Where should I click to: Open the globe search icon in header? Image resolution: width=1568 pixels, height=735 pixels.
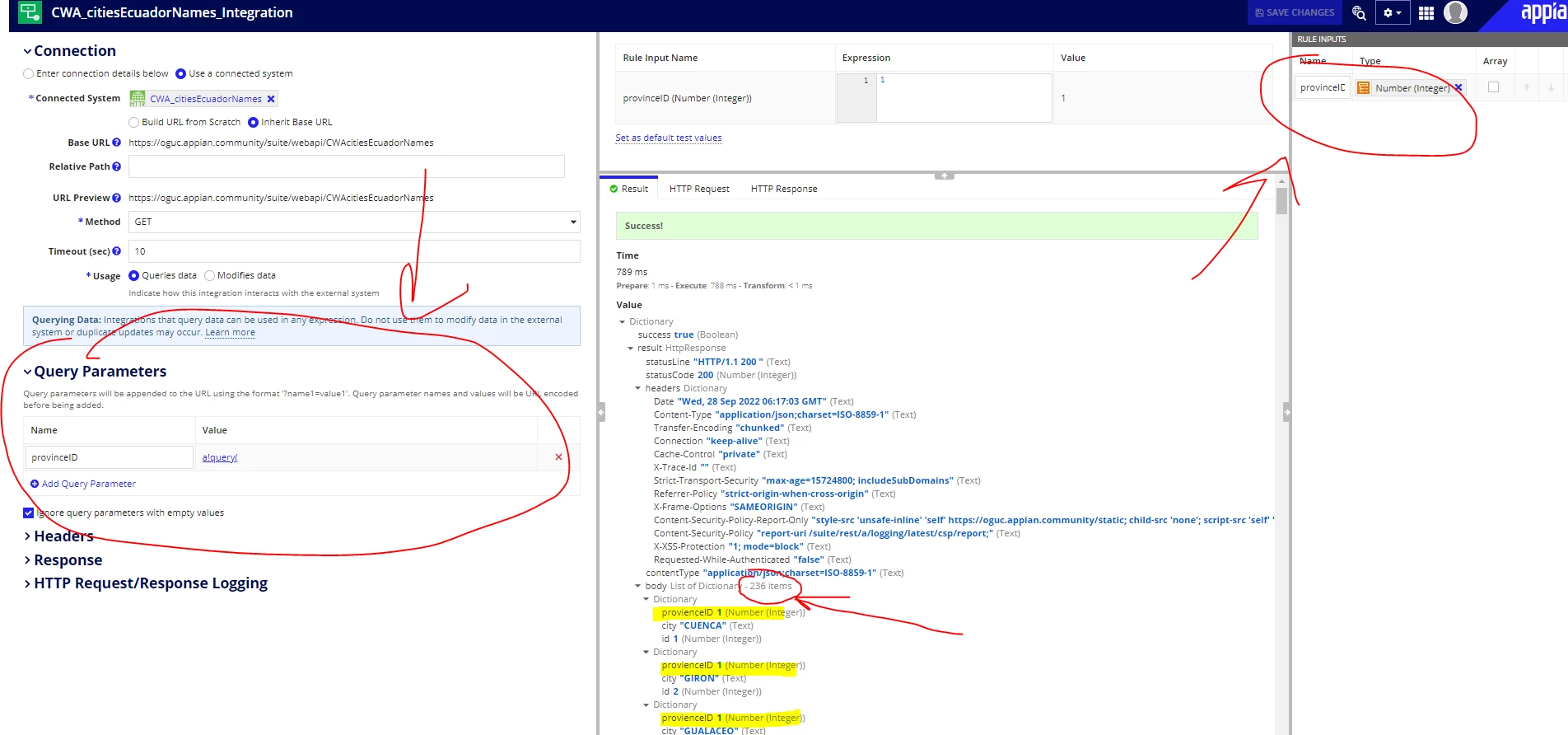coord(1359,13)
